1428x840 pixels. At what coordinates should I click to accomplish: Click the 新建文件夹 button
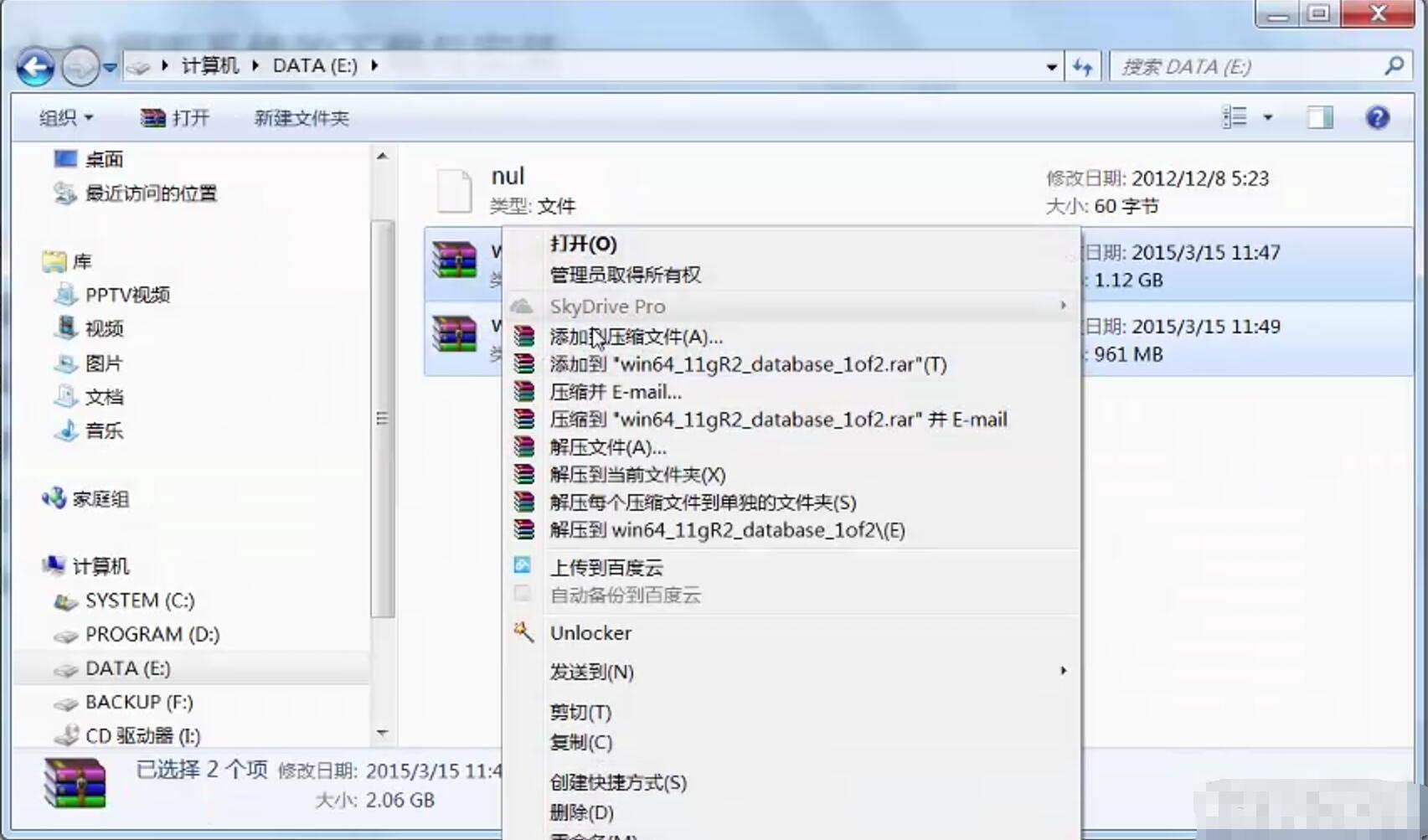pyautogui.click(x=300, y=117)
